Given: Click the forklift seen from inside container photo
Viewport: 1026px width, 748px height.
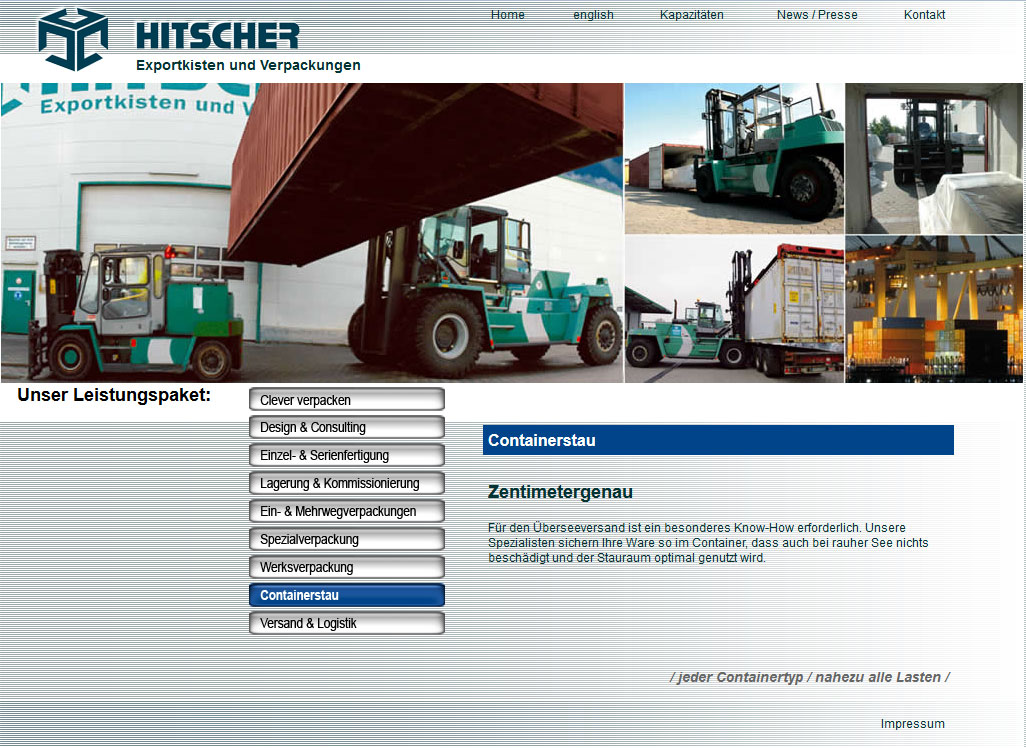Looking at the screenshot, I should (x=934, y=158).
